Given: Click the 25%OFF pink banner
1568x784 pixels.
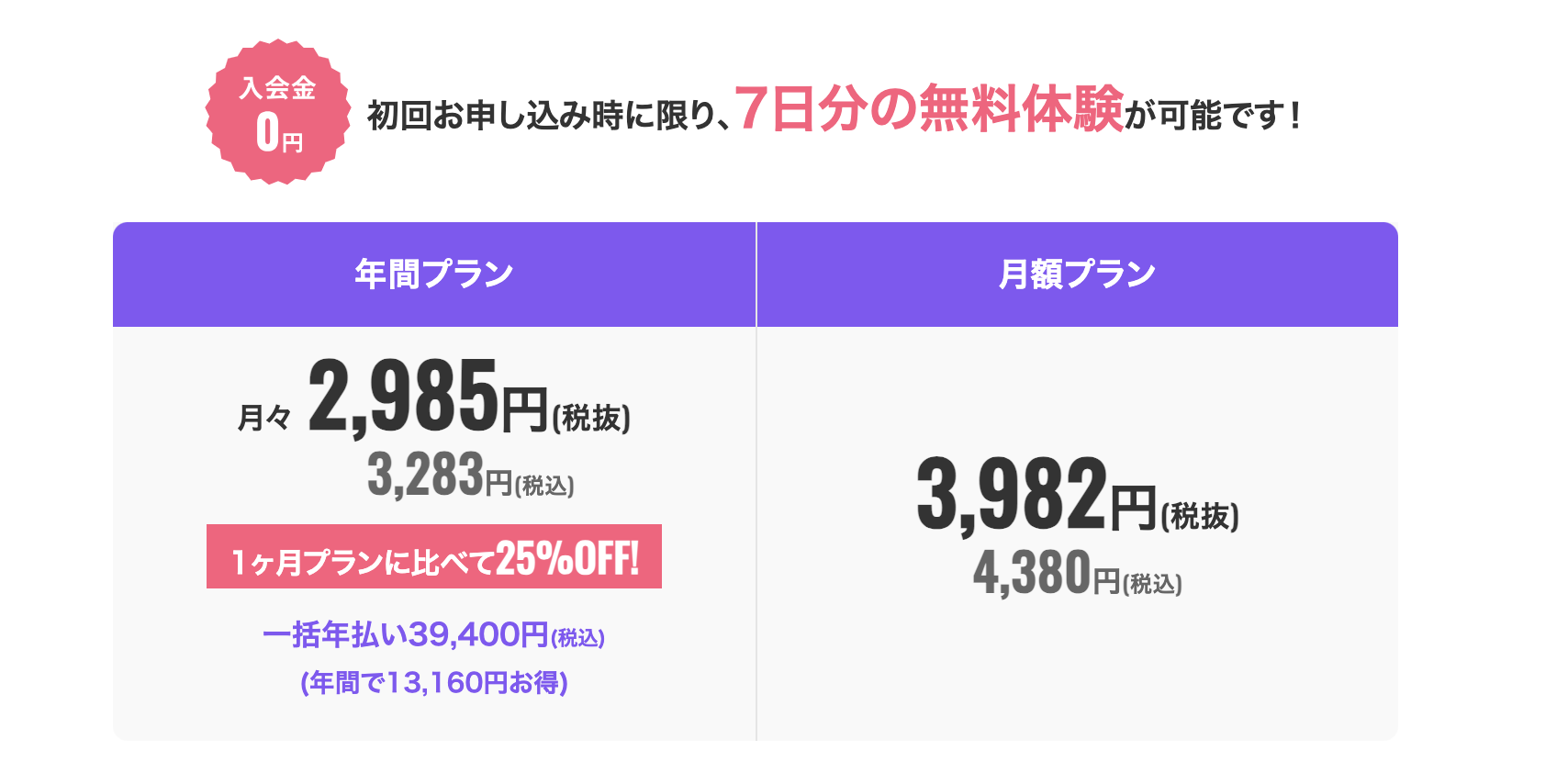Looking at the screenshot, I should pyautogui.click(x=434, y=556).
